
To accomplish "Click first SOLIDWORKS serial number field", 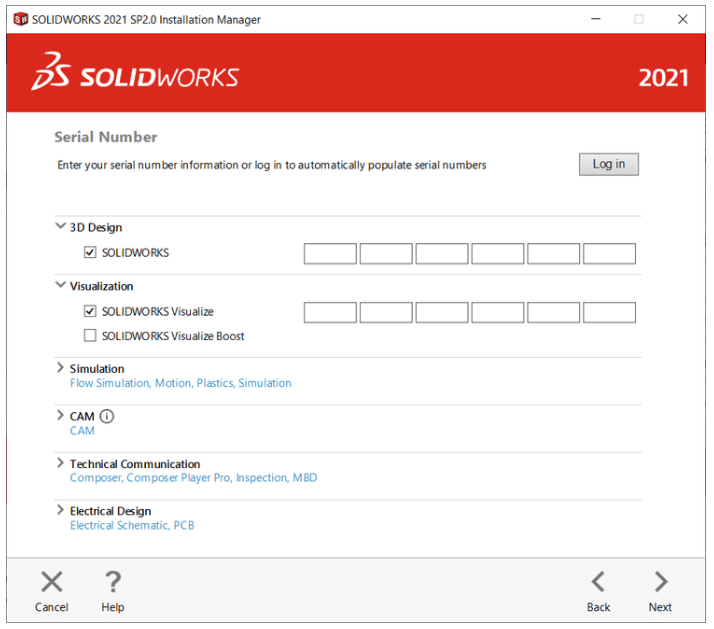I will pos(330,254).
